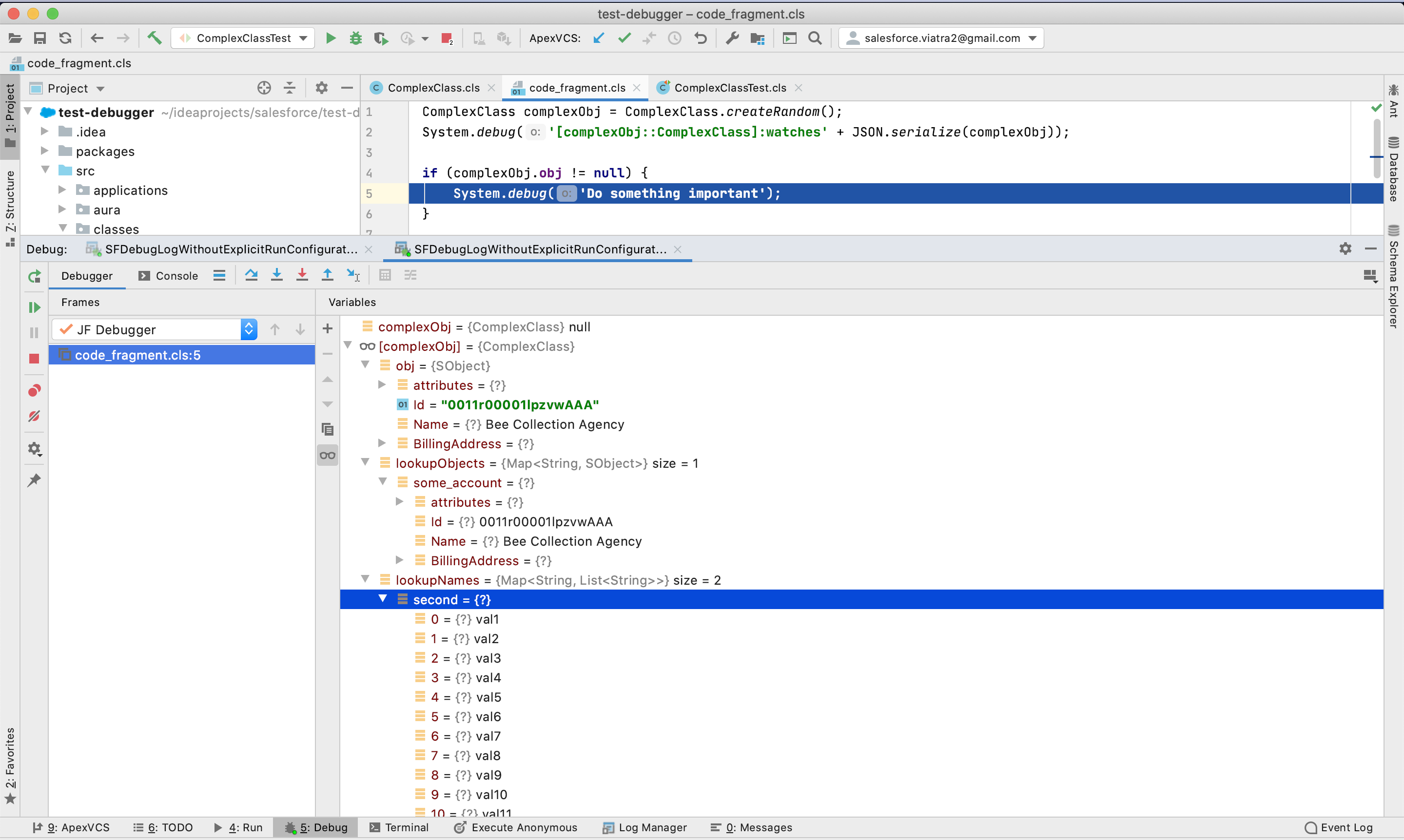Open salesforce.viatra2@gmail.com connection dropdown
Viewport: 1404px width, 840px height.
pos(941,38)
